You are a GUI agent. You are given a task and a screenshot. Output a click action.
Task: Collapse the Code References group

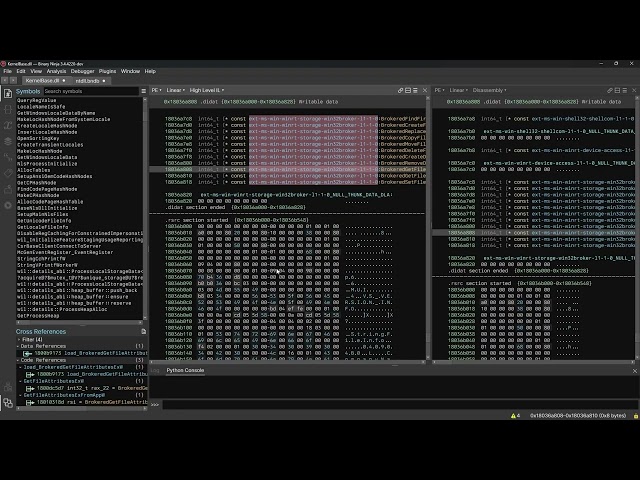coord(18,360)
